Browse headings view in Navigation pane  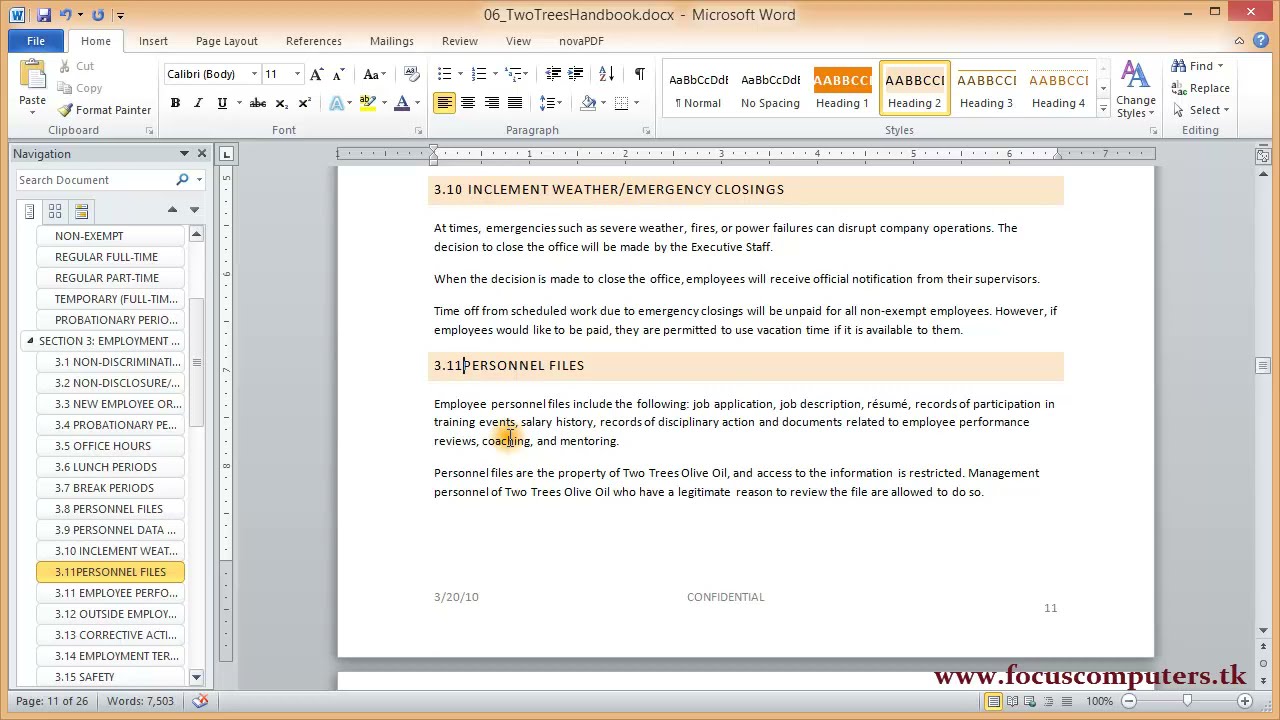(29, 211)
